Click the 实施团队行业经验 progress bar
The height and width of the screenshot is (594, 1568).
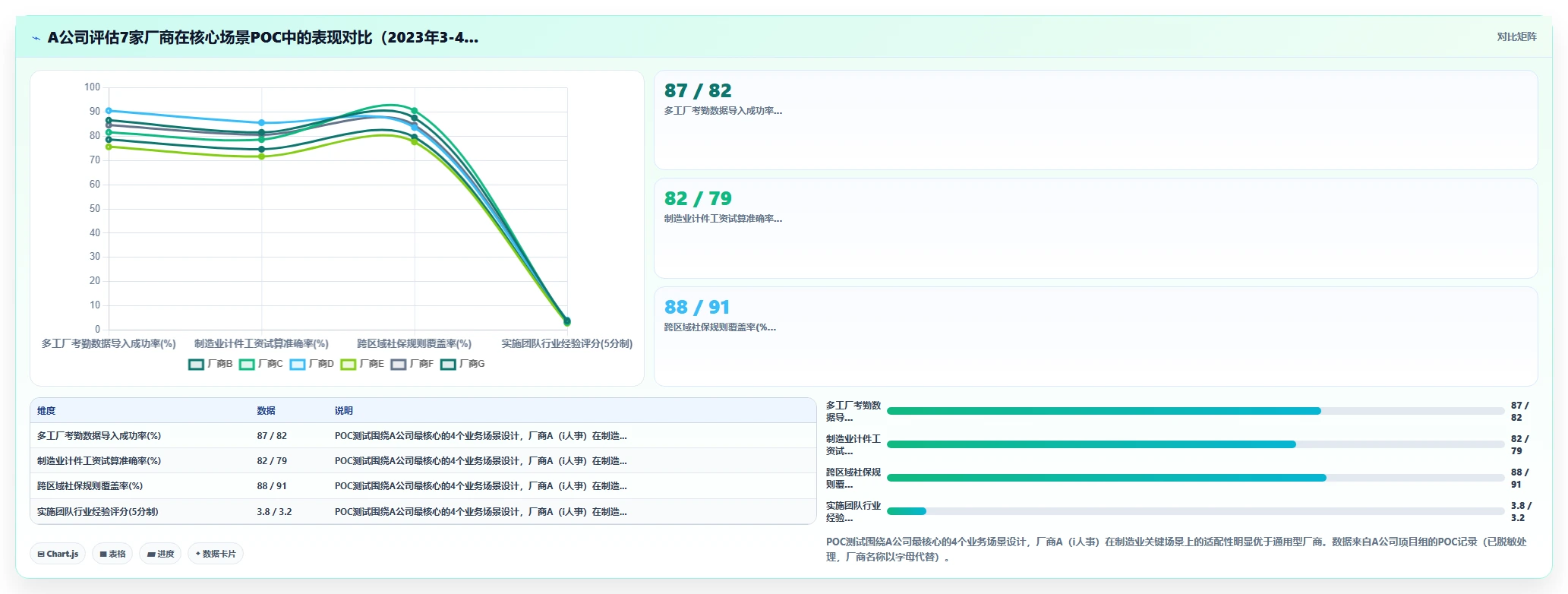click(x=1195, y=511)
